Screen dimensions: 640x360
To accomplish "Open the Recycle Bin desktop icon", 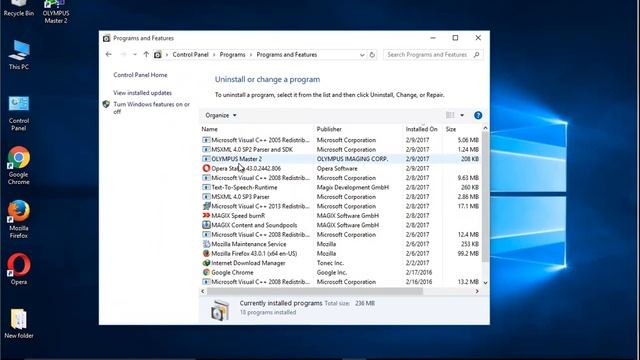I will click(x=19, y=8).
